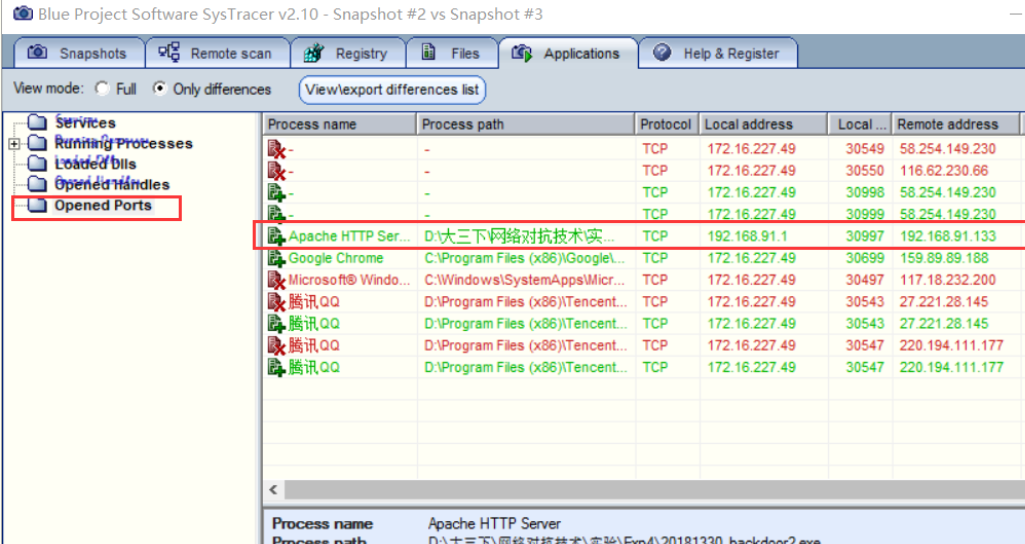Expand the Running Processes tree node

coord(14,143)
